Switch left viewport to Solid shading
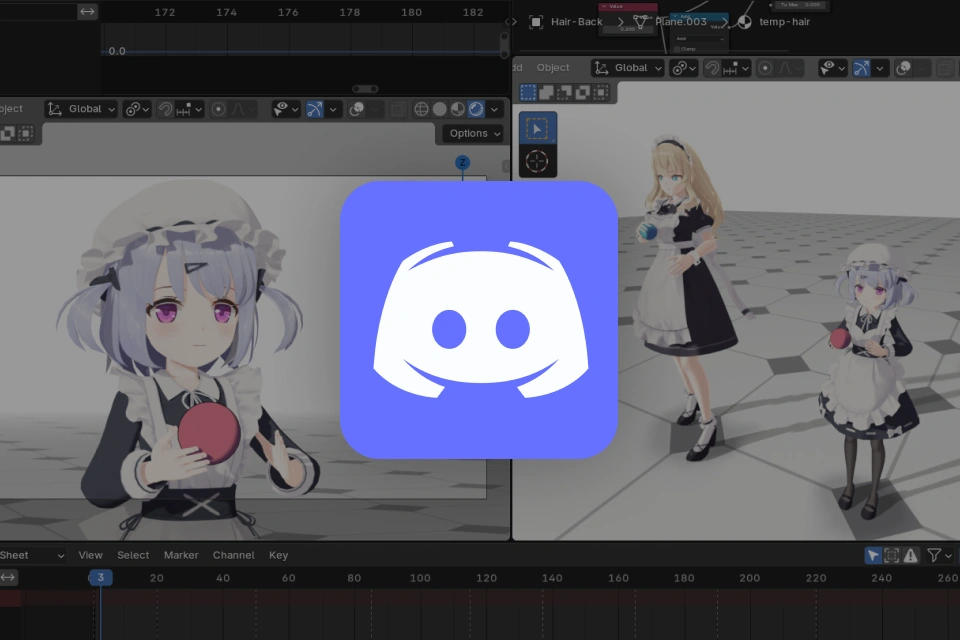The width and height of the screenshot is (960, 640). [x=440, y=109]
